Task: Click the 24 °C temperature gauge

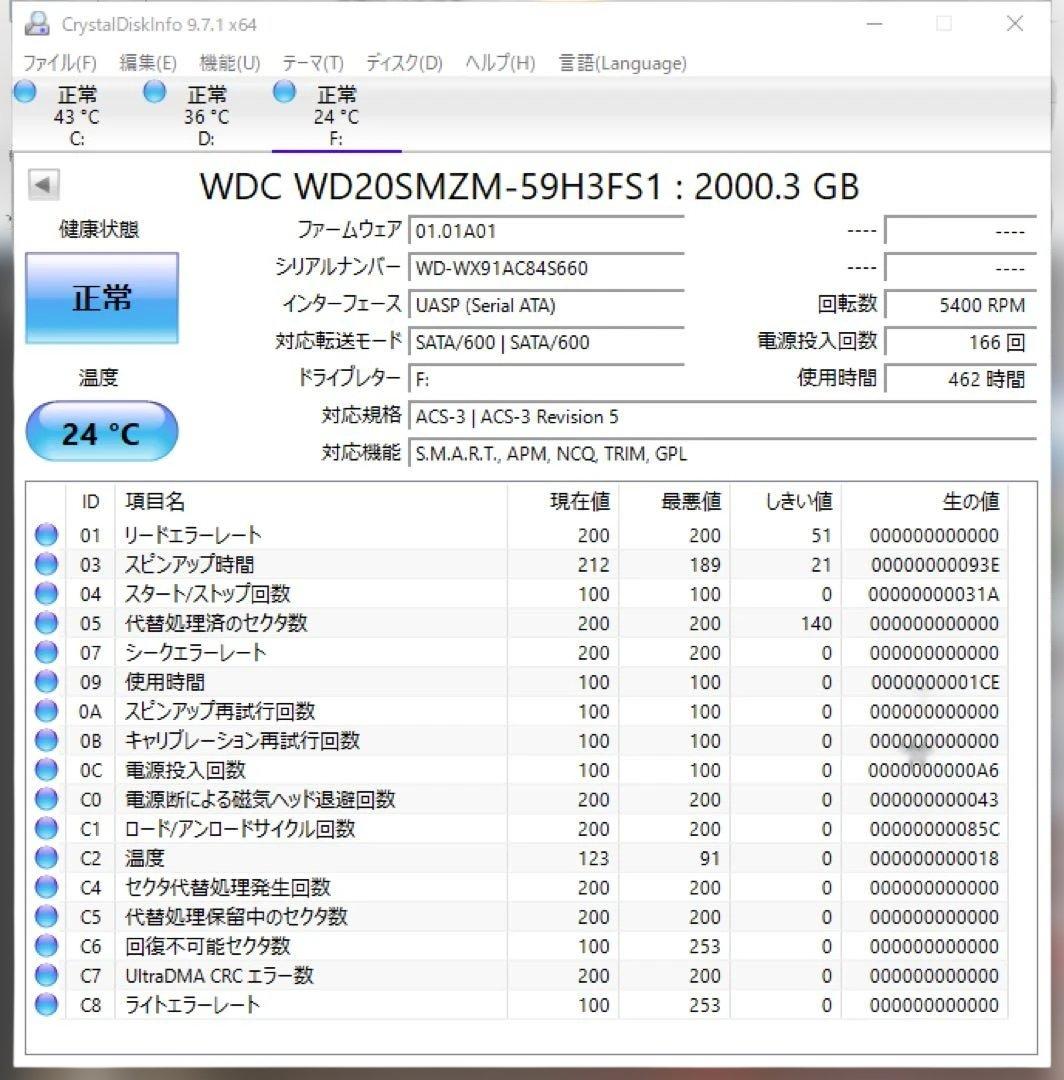Action: [x=101, y=431]
